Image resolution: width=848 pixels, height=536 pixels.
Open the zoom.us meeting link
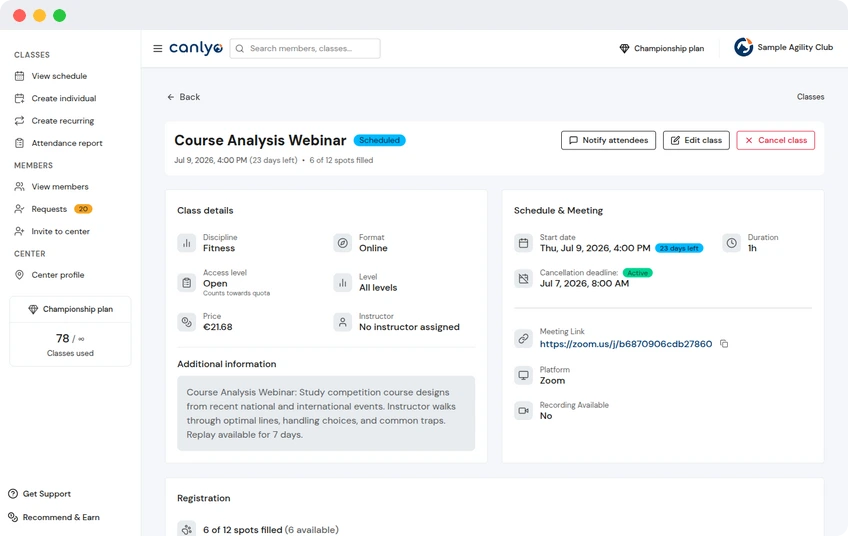point(626,343)
